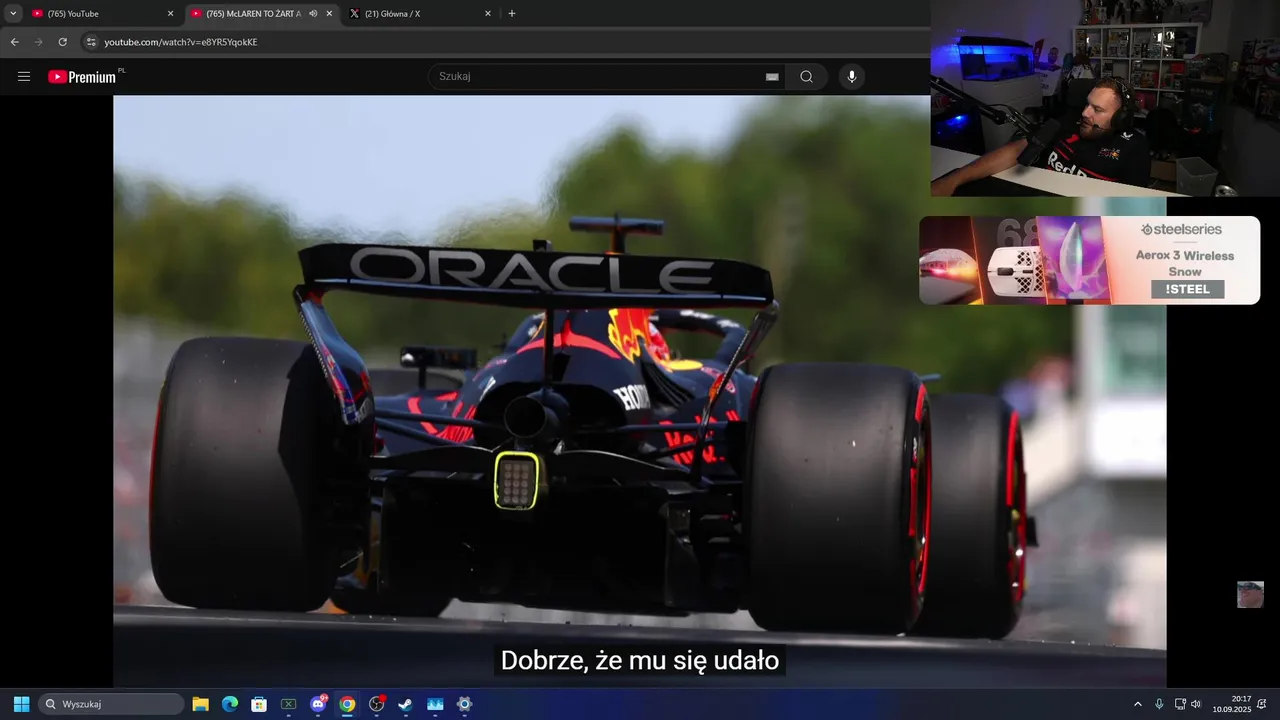Expand the tab search dropdown arrow

[13, 13]
